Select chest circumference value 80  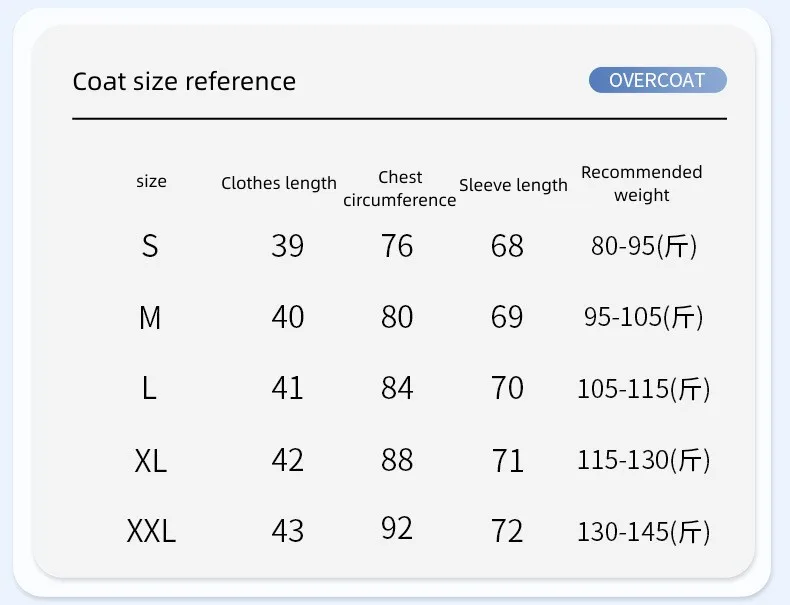tap(397, 317)
